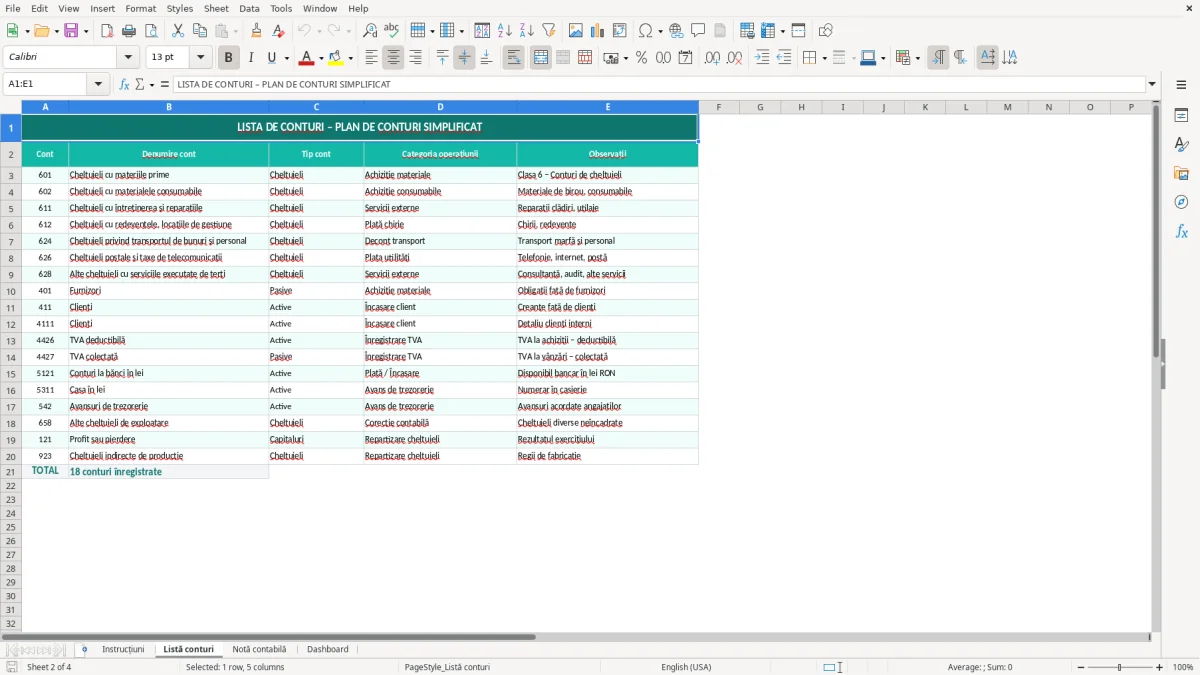Open Background Color dropdown arrow
Screen dimensions: 1200x675
[x=350, y=58]
